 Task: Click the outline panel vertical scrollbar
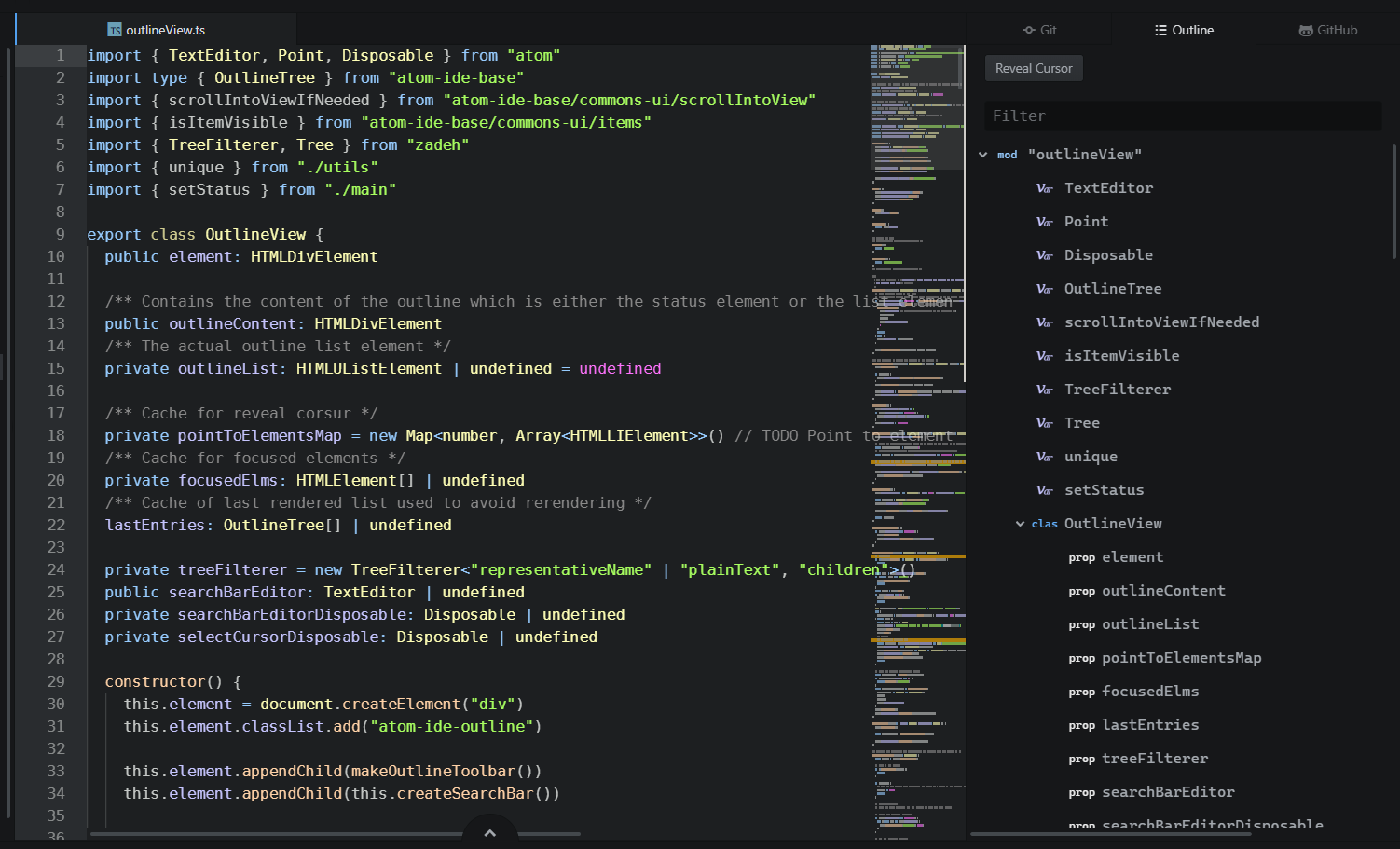(1394, 201)
